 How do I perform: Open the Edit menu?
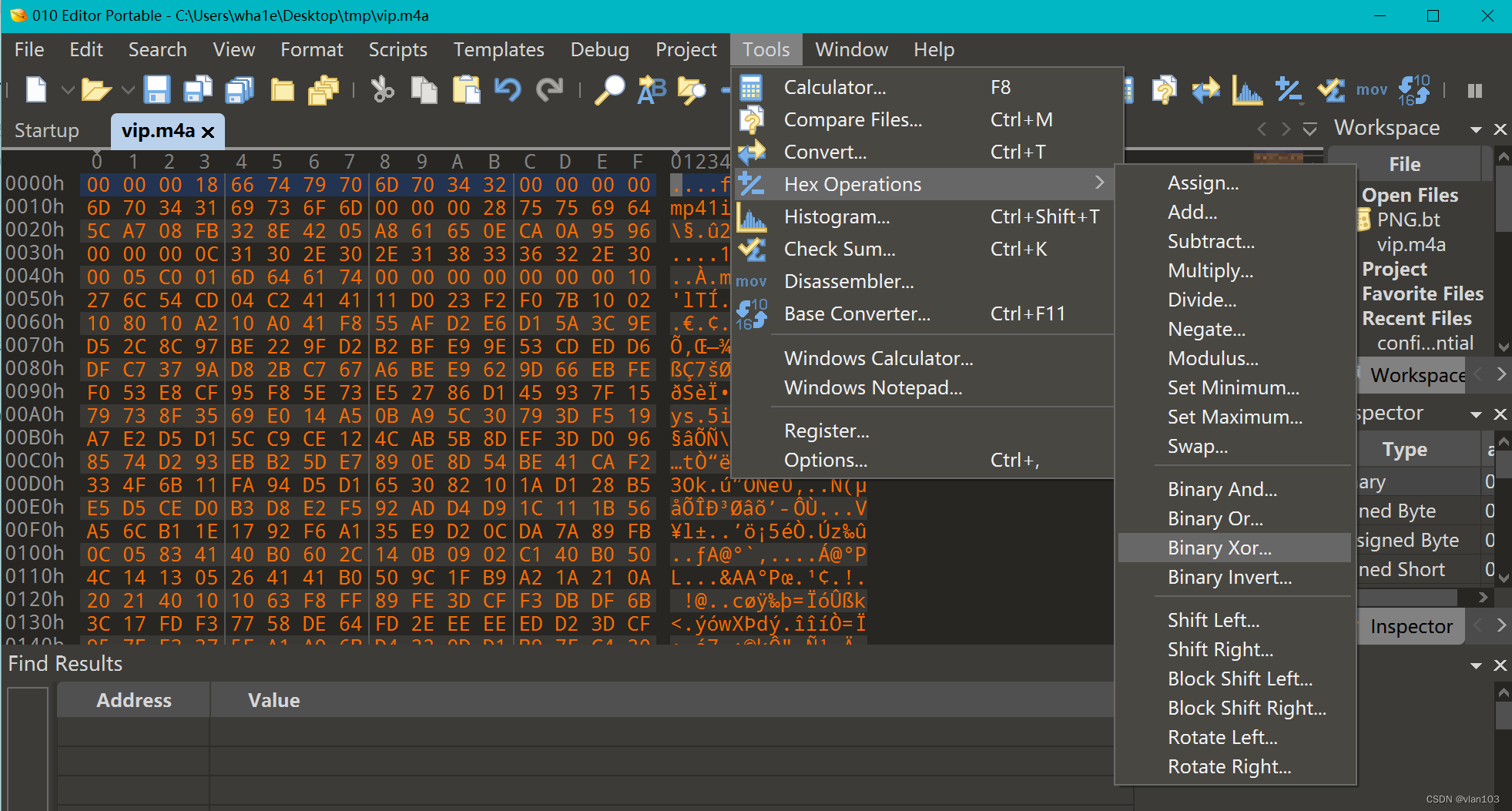(x=86, y=49)
